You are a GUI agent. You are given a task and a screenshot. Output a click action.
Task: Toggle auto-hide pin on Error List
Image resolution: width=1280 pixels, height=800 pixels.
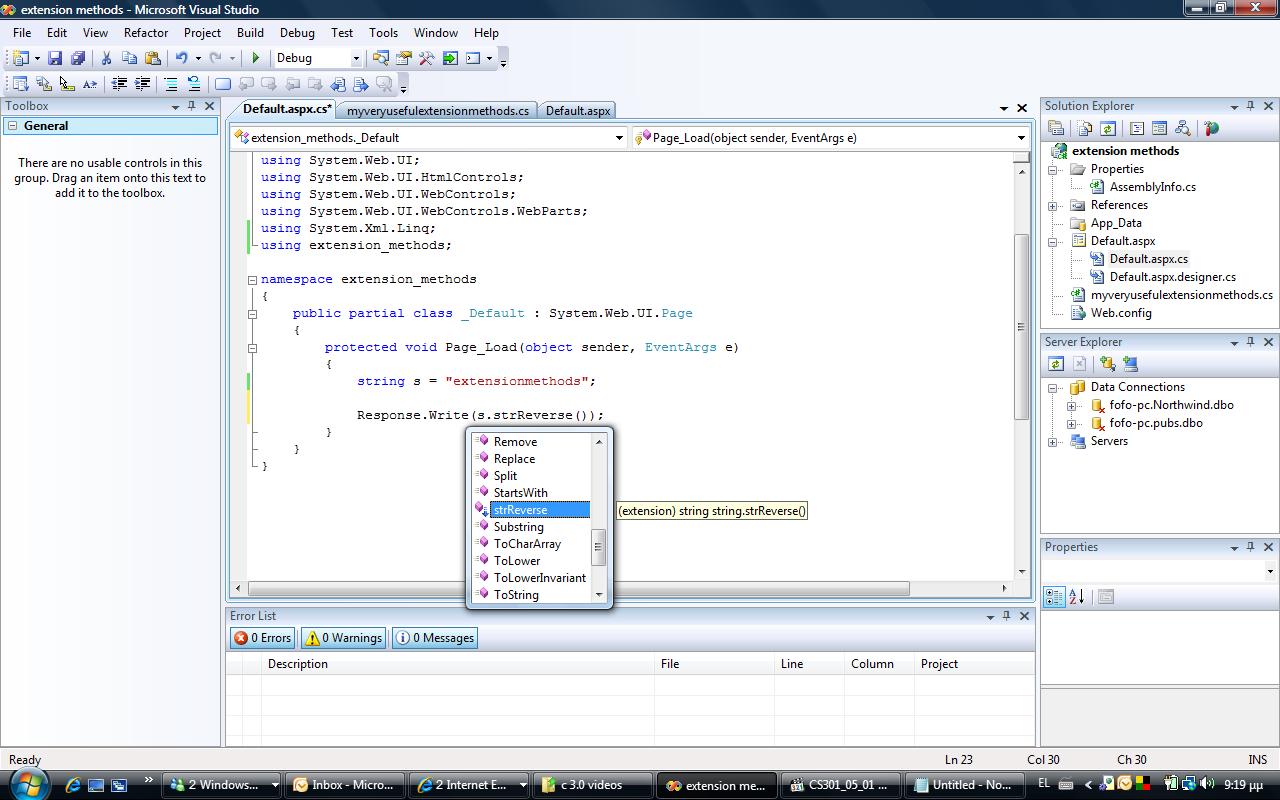click(x=1007, y=616)
